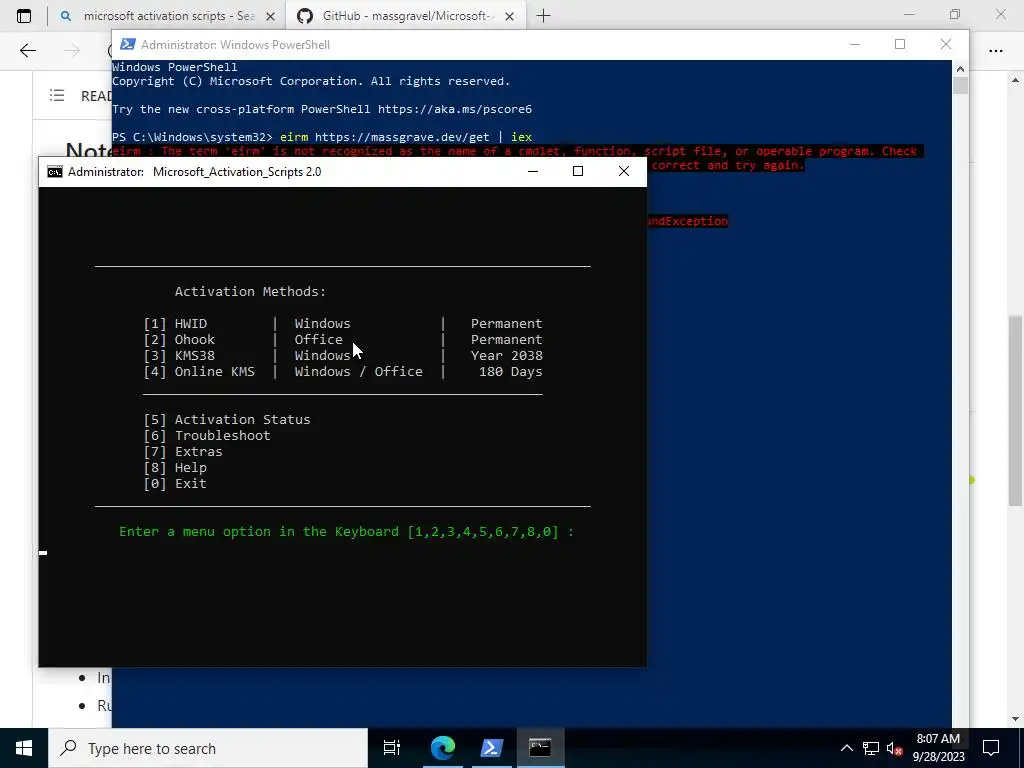1024x768 pixels.
Task: Click the 'Enter a menu option' prompt text
Action: (x=347, y=532)
